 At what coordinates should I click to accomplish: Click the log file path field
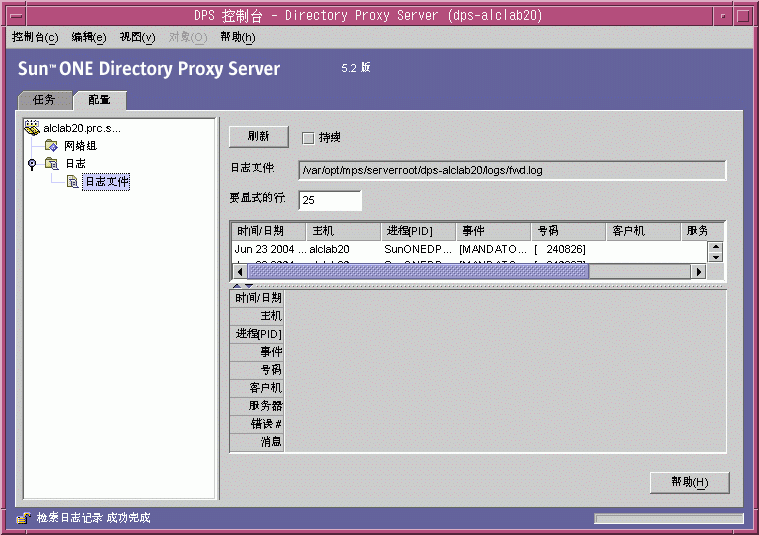512,170
